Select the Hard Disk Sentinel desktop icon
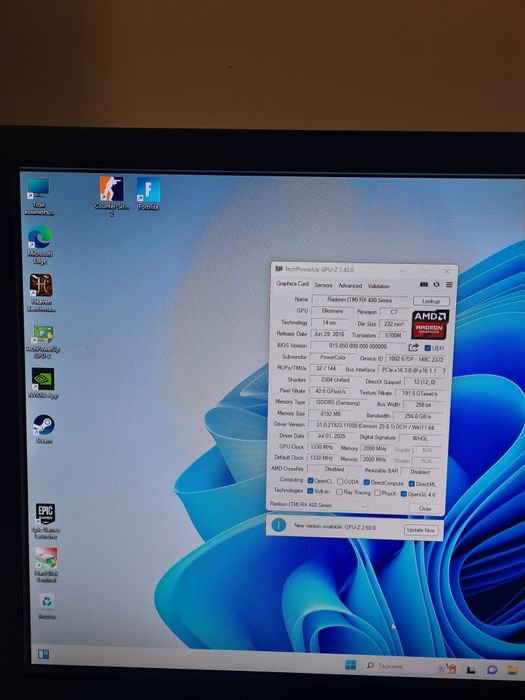The width and height of the screenshot is (525, 700). click(x=46, y=565)
